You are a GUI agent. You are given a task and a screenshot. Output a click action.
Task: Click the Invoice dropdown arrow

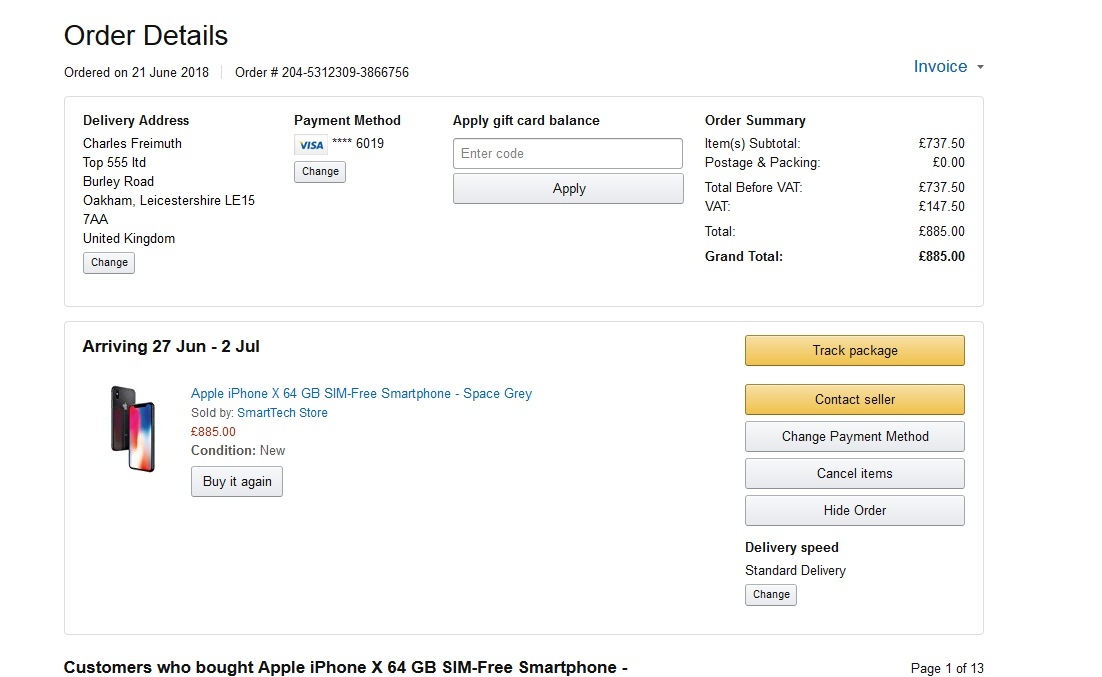click(x=980, y=68)
